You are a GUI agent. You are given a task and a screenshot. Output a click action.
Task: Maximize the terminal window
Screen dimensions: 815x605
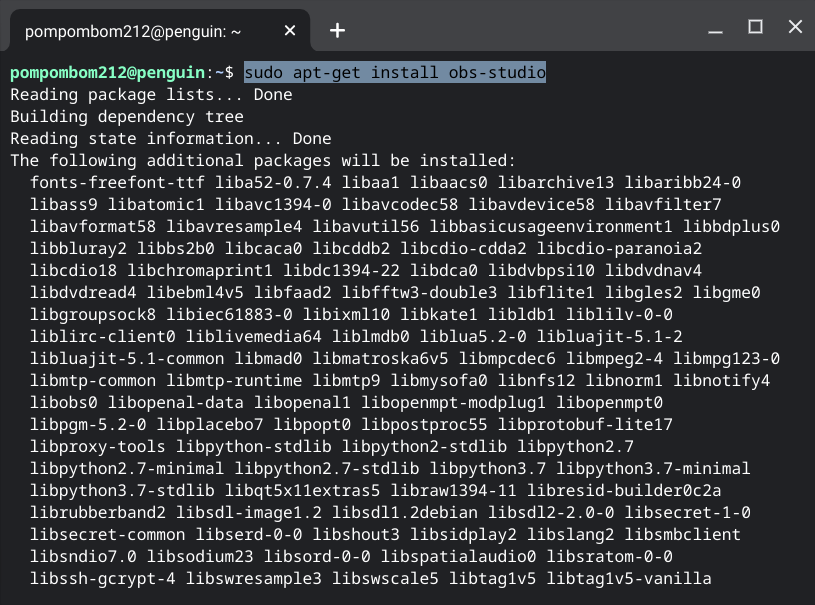click(x=755, y=27)
